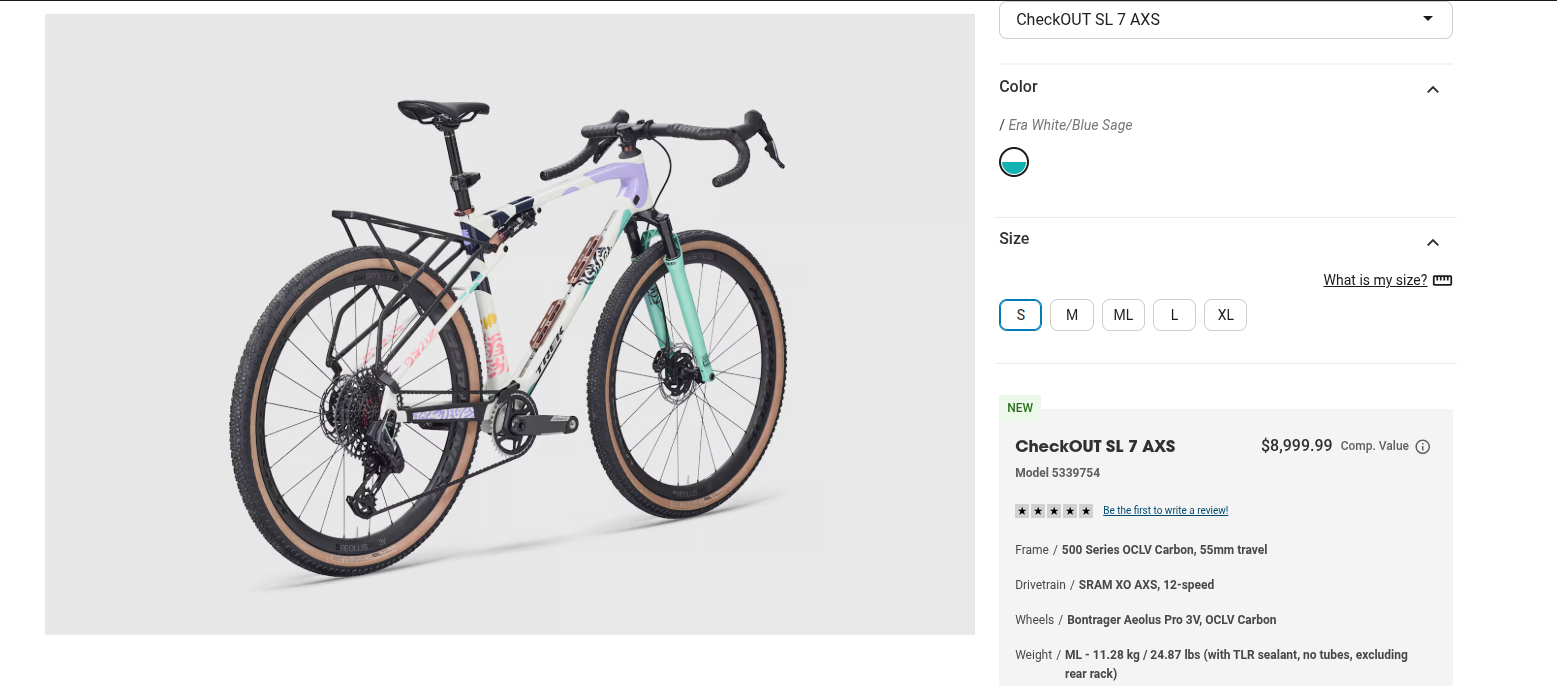Collapse the Color section

click(1432, 90)
